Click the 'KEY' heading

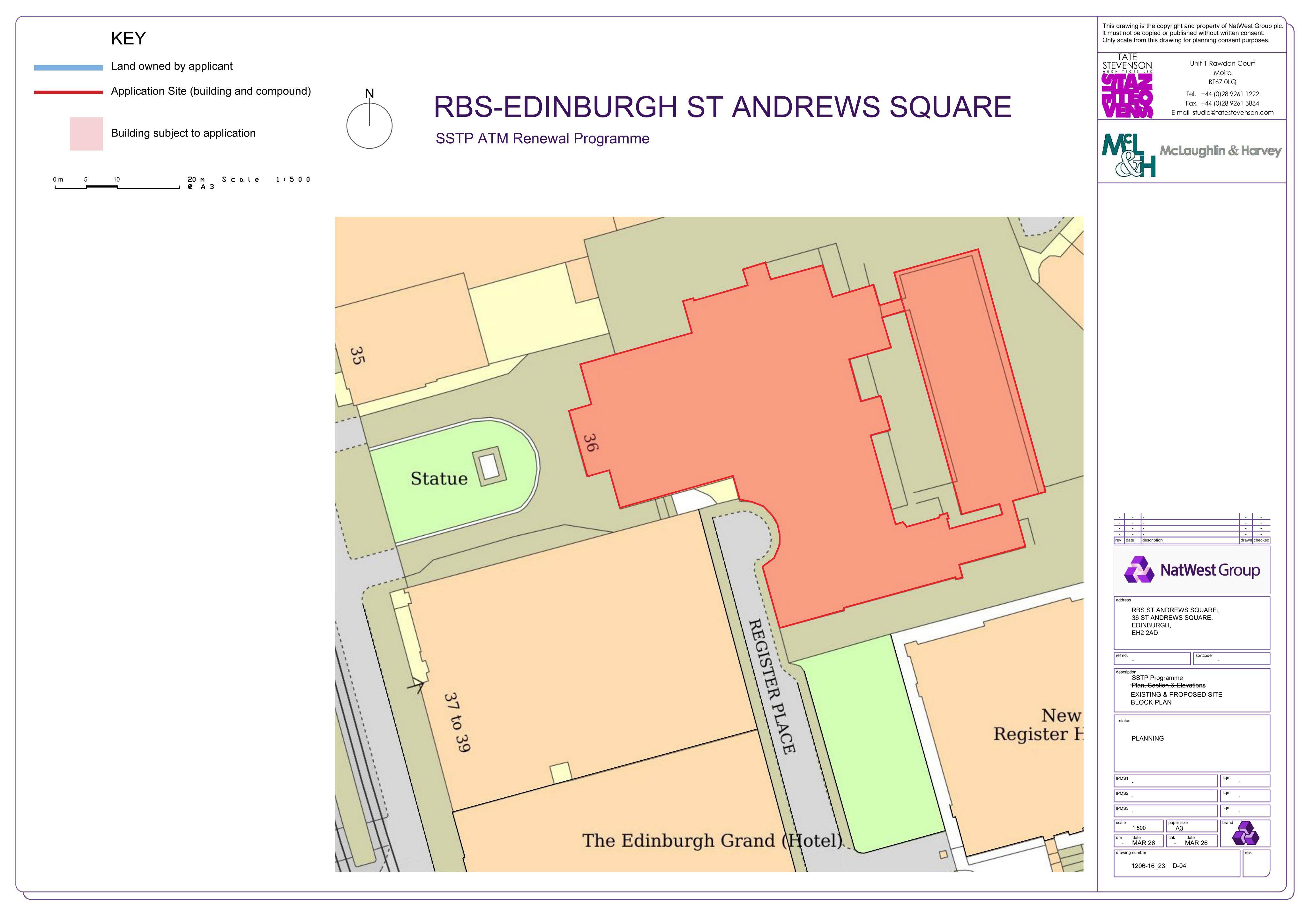[129, 38]
